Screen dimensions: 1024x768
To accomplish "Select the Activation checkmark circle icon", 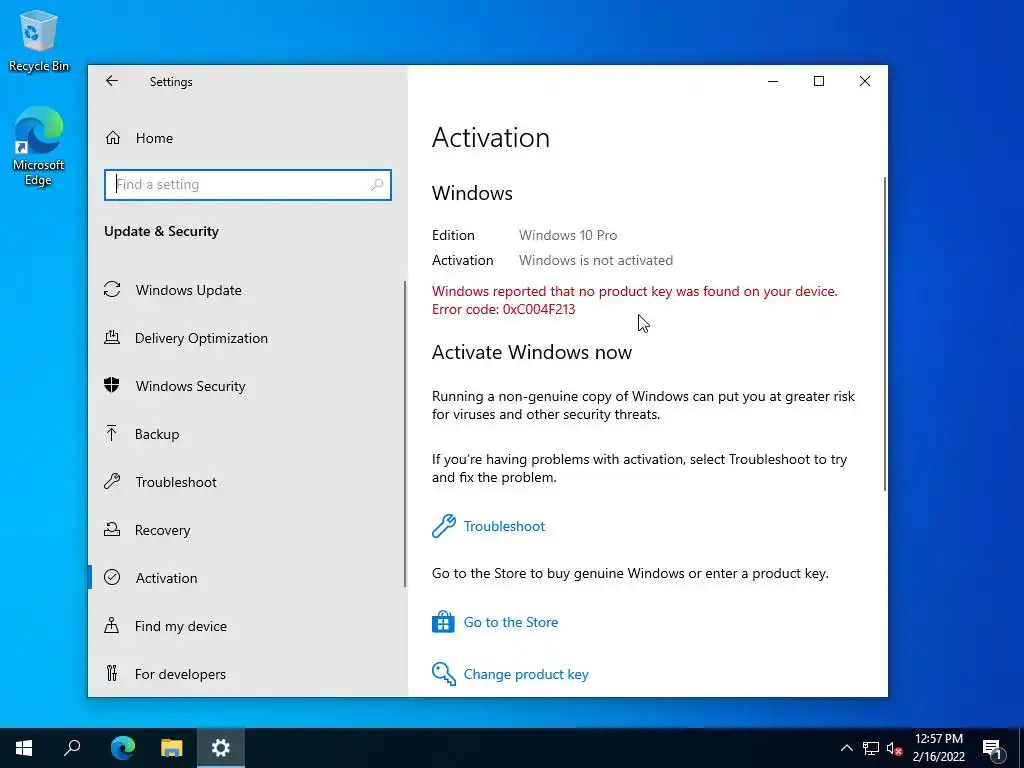I will tap(112, 577).
